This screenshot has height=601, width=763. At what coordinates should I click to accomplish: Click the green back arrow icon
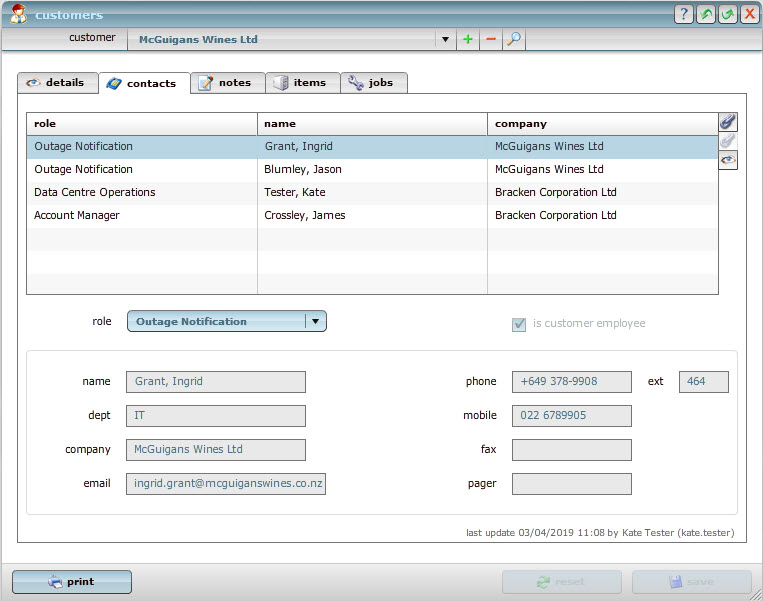(x=706, y=14)
